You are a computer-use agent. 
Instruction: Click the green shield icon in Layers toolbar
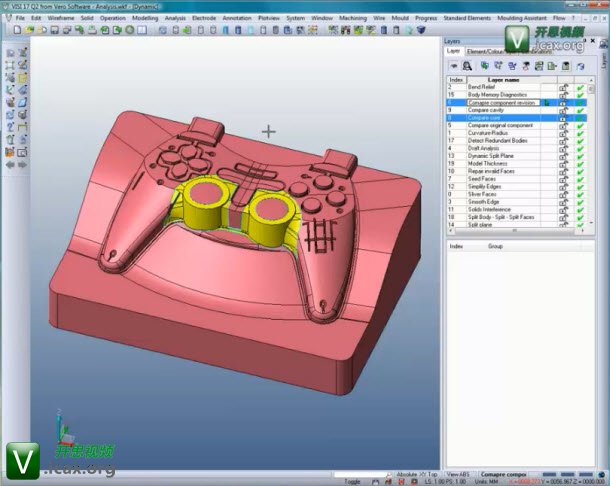click(x=484, y=66)
